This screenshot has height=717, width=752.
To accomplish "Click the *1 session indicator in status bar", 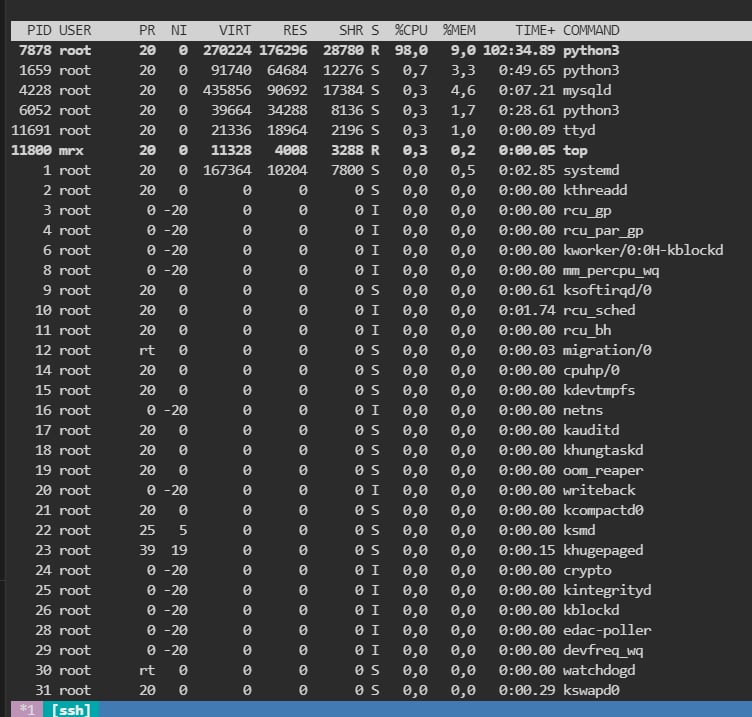I will (27, 709).
